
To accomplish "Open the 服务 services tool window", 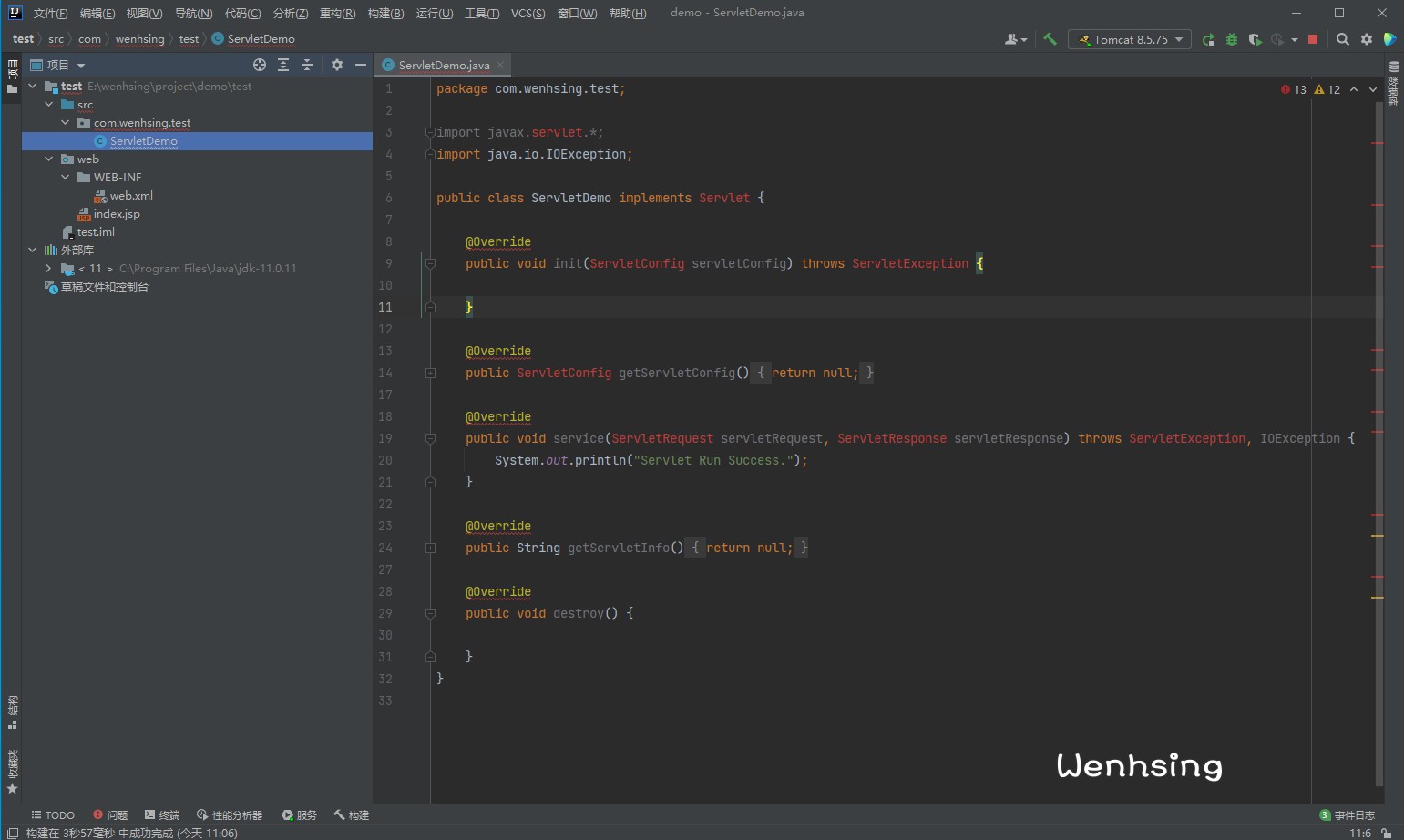I will click(x=300, y=815).
